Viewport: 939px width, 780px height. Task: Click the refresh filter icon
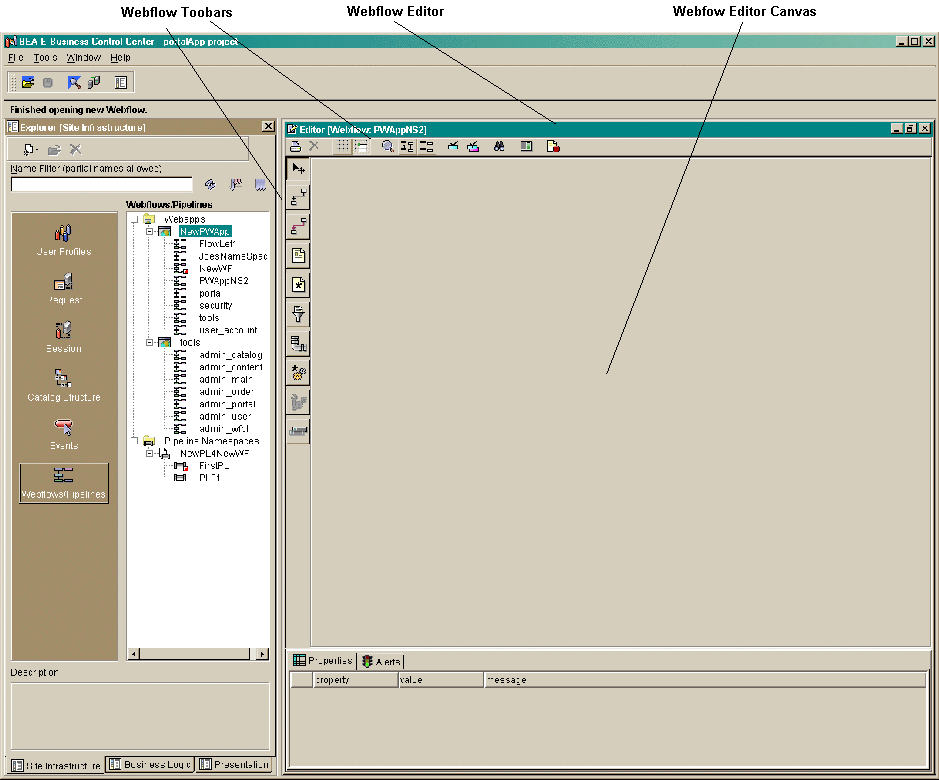(x=210, y=185)
